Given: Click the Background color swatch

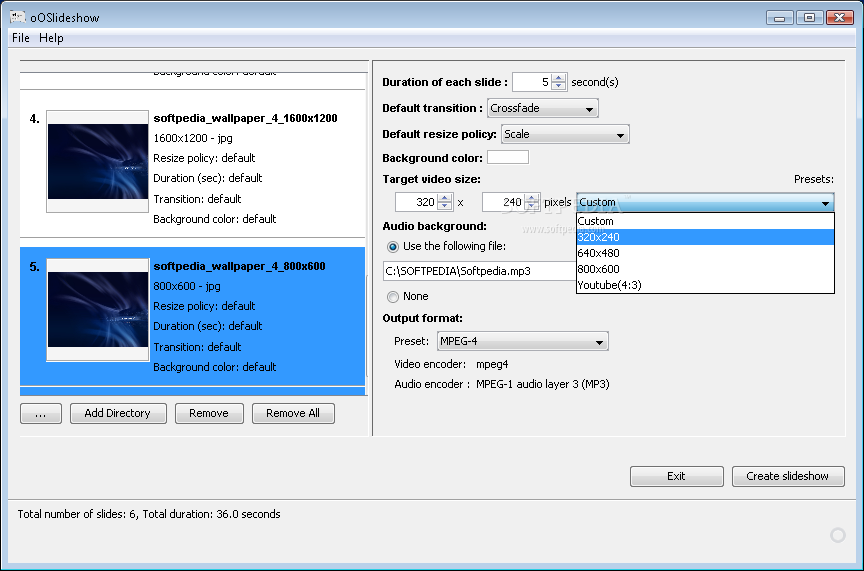Looking at the screenshot, I should pos(508,158).
